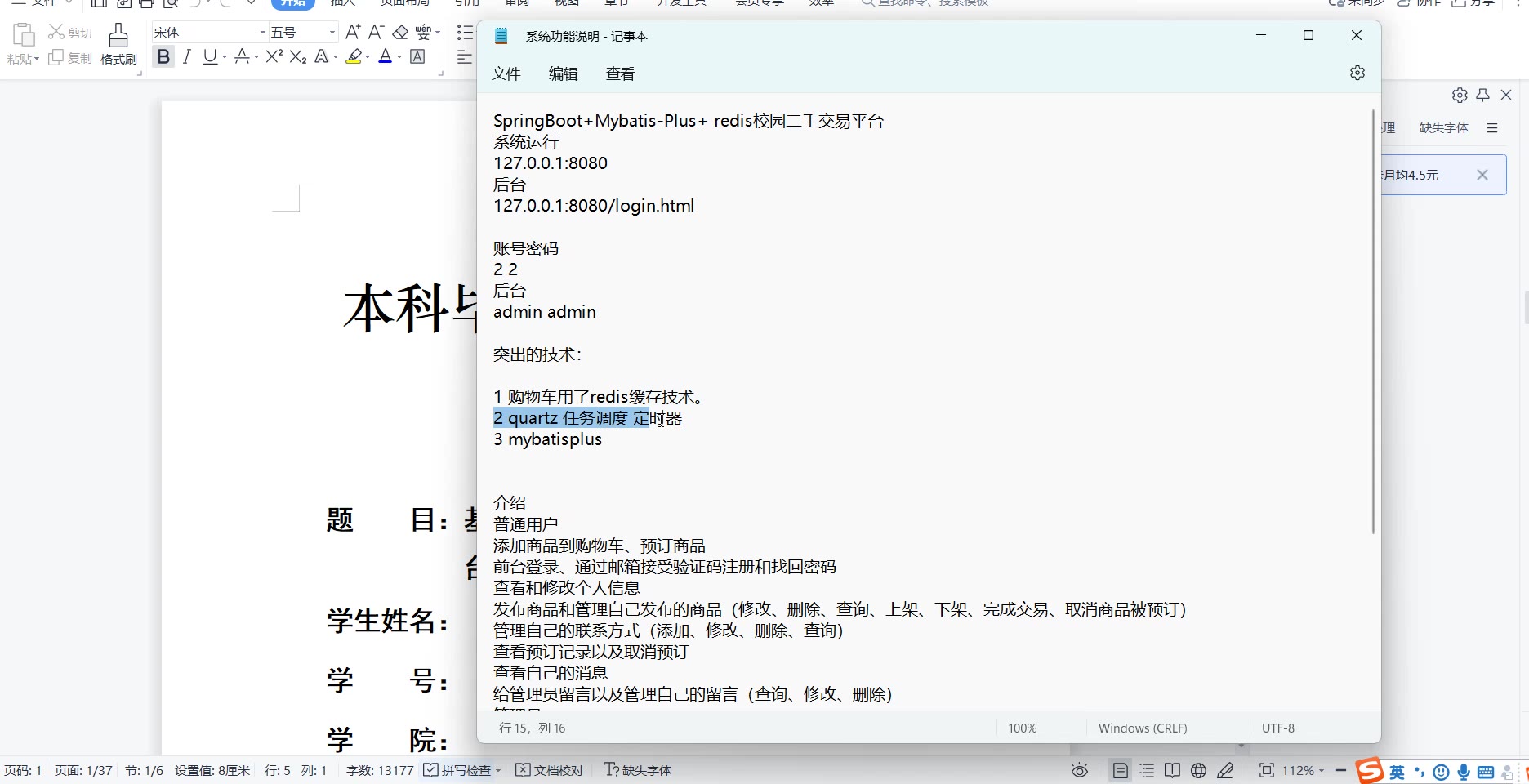Image resolution: width=1529 pixels, height=784 pixels.
Task: Toggle underline formatting in WPS ribbon
Action: pyautogui.click(x=210, y=57)
